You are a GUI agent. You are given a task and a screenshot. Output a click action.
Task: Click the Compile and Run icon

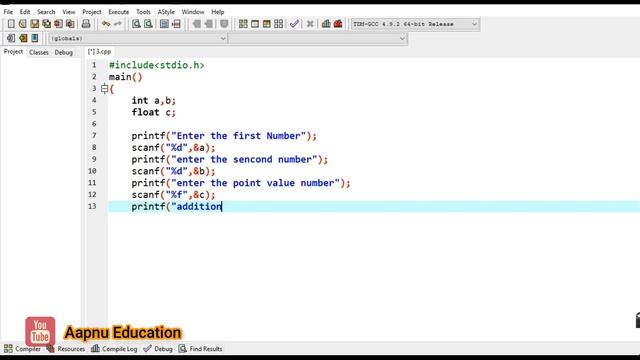(267, 24)
